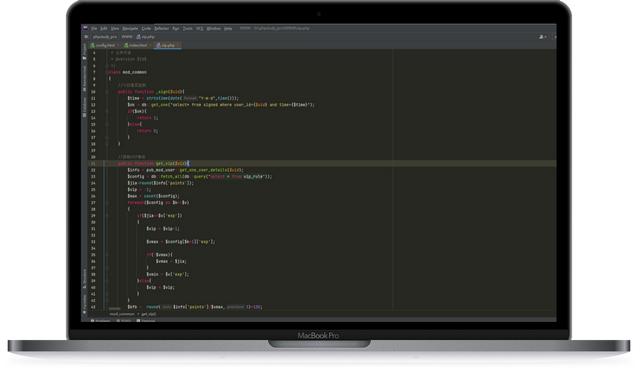Image resolution: width=640 pixels, height=370 pixels.
Task: Collapse the foreach loop fold marker
Action: 107,203
